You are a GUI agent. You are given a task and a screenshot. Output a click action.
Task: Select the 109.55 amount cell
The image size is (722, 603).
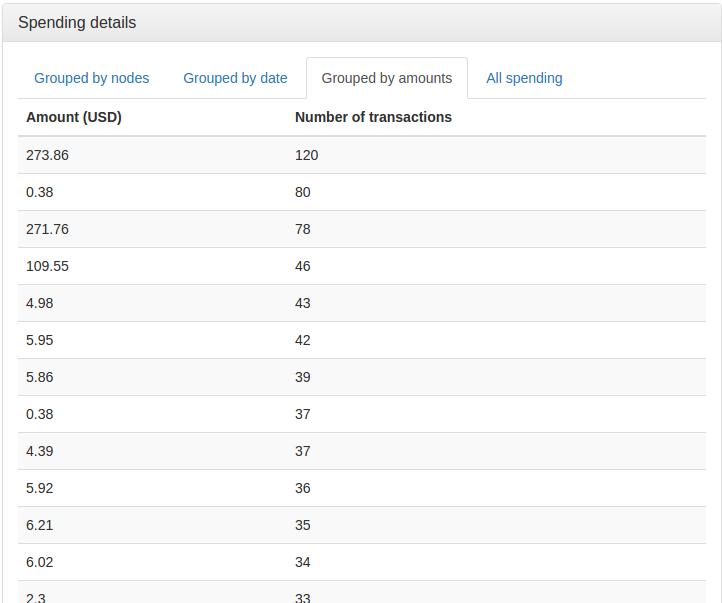(x=47, y=266)
